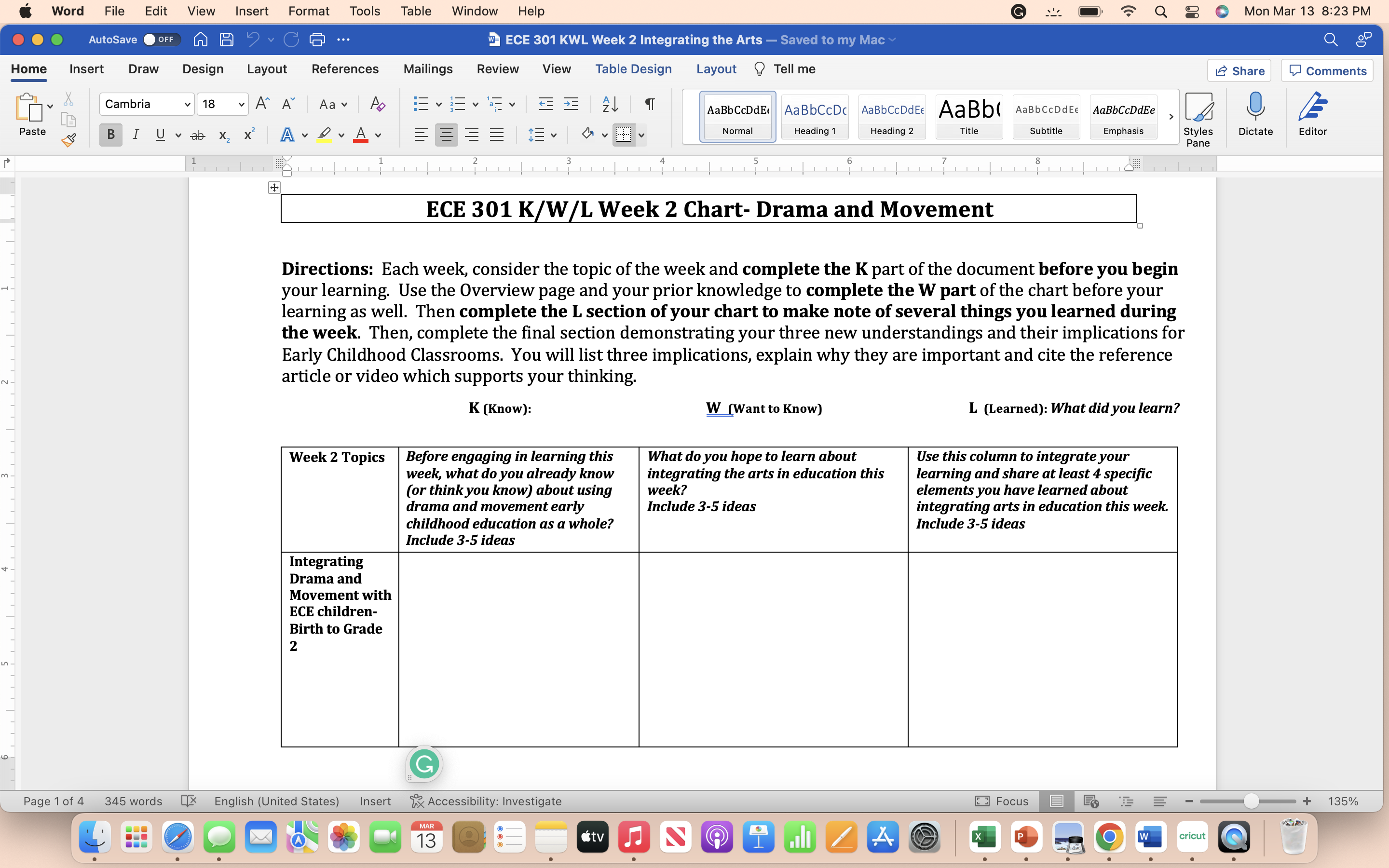Select center alignment

click(447, 135)
